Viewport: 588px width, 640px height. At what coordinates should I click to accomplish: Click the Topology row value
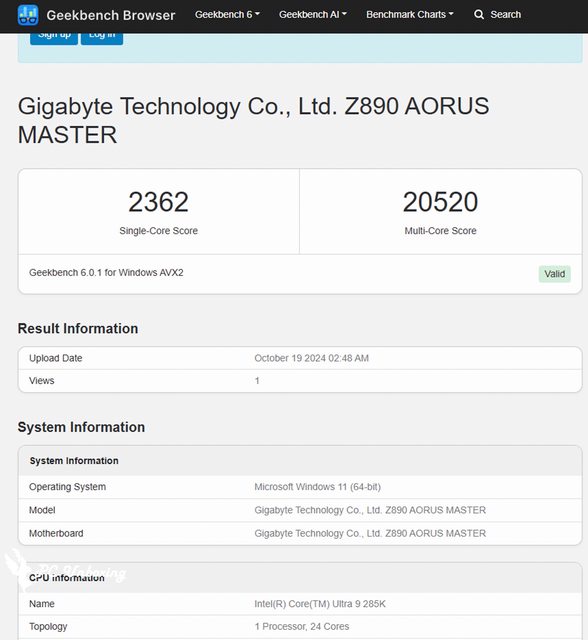pos(302,627)
